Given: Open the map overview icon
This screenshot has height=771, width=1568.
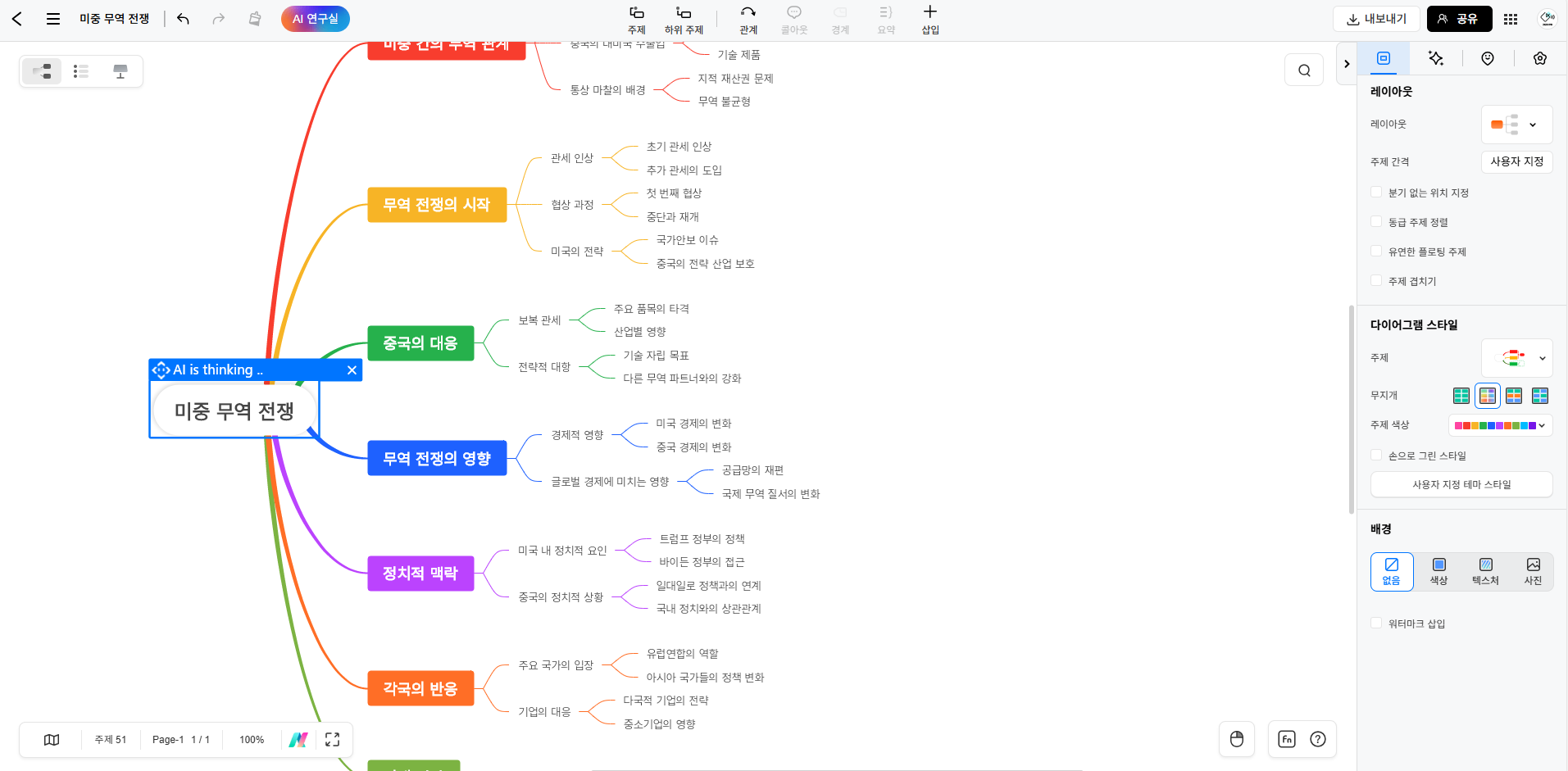Looking at the screenshot, I should [52, 740].
